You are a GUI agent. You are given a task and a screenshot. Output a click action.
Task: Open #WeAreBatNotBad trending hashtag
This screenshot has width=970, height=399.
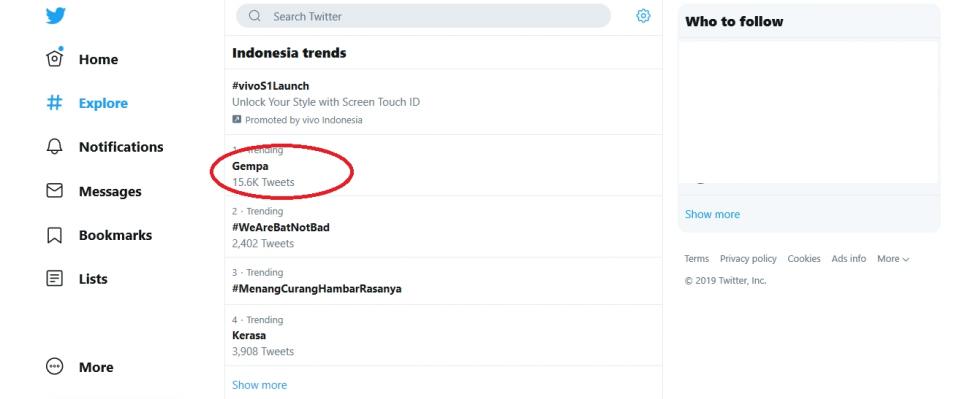coord(443,227)
